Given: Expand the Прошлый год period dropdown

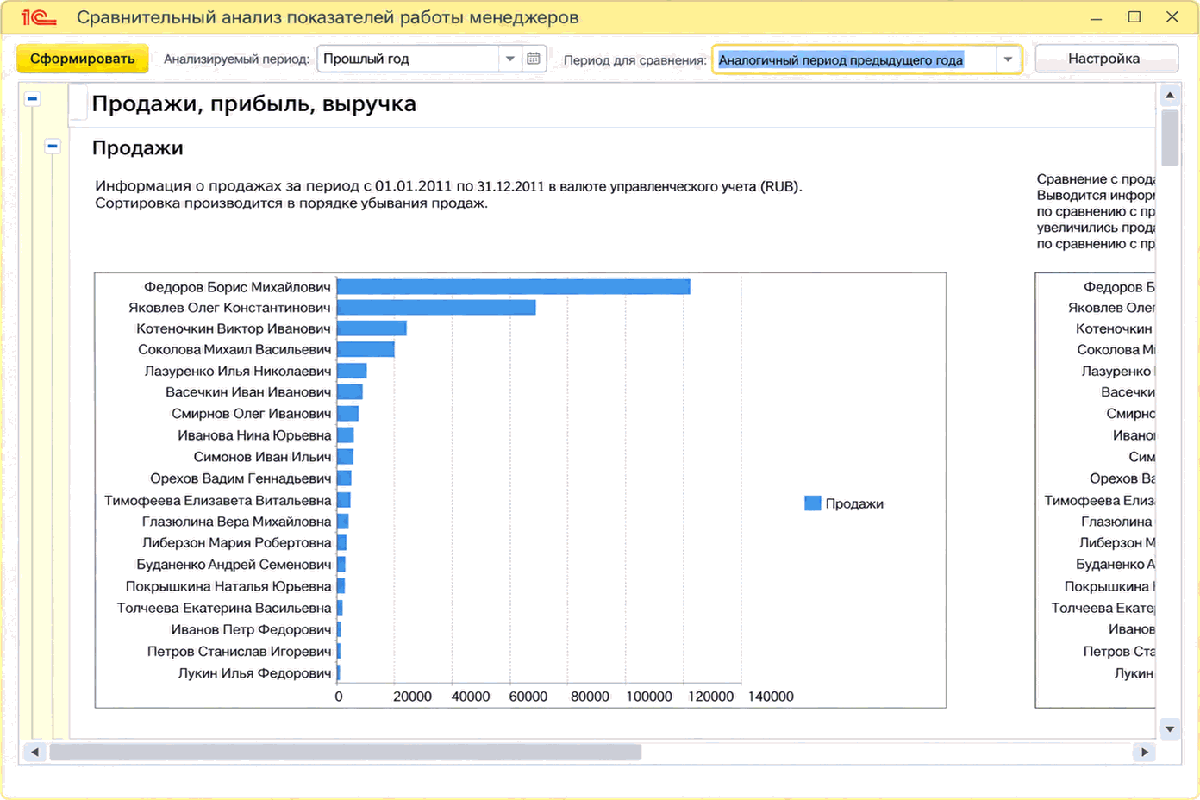Looking at the screenshot, I should tap(511, 59).
